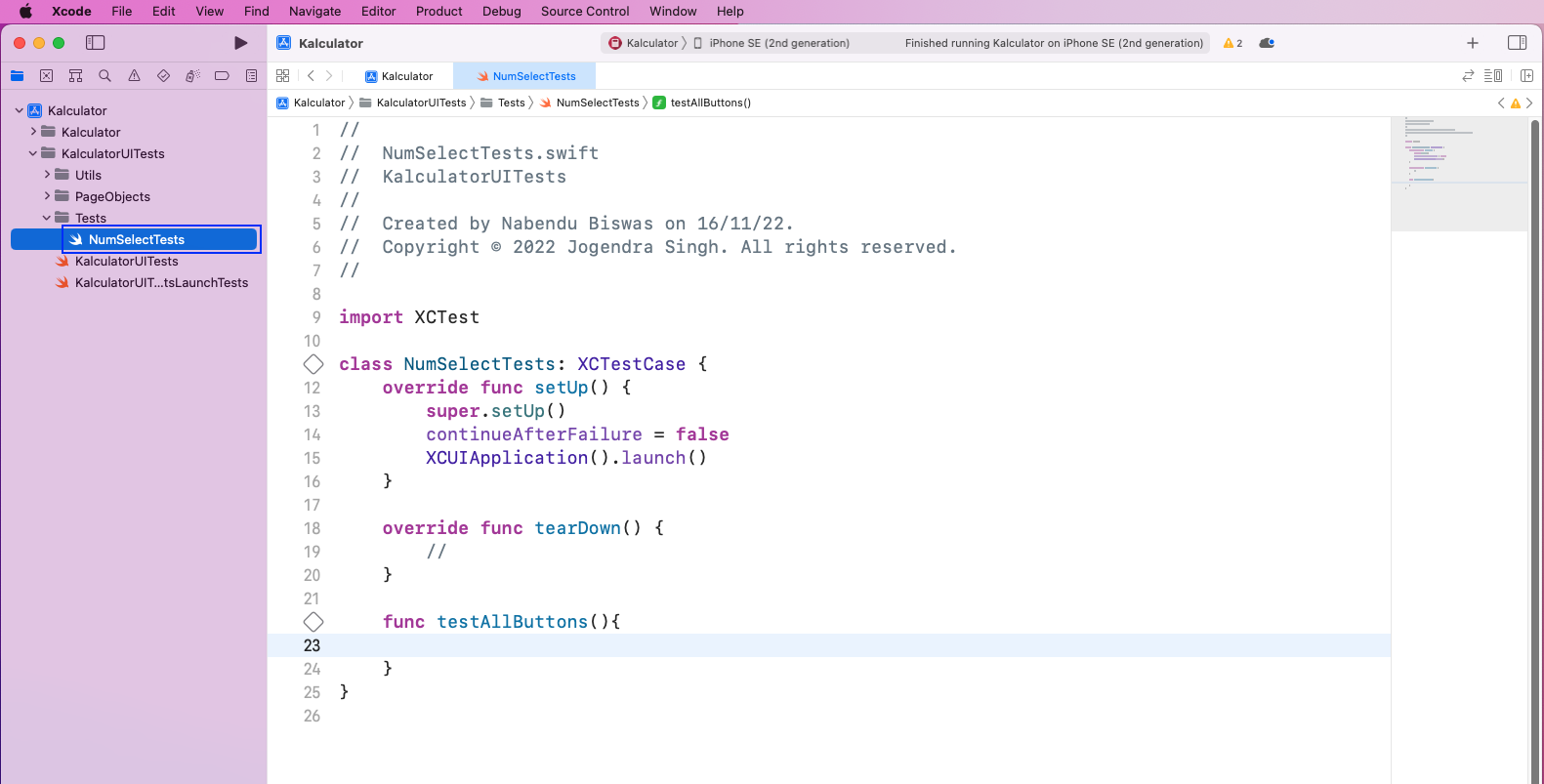Show the 2 warnings in activity bar
Viewport: 1544px width, 784px height.
click(x=1232, y=43)
